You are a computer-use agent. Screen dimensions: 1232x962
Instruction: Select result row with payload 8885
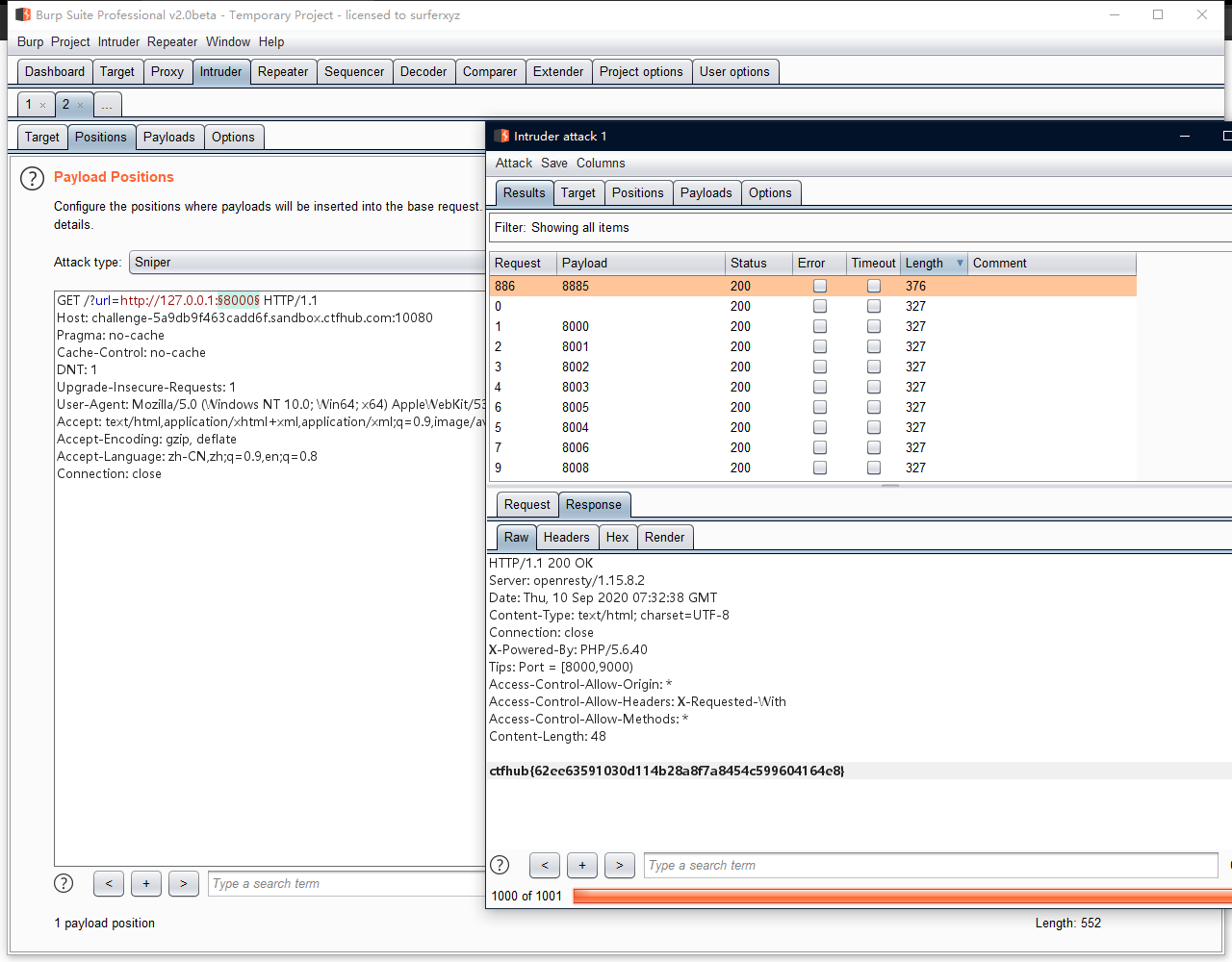812,286
